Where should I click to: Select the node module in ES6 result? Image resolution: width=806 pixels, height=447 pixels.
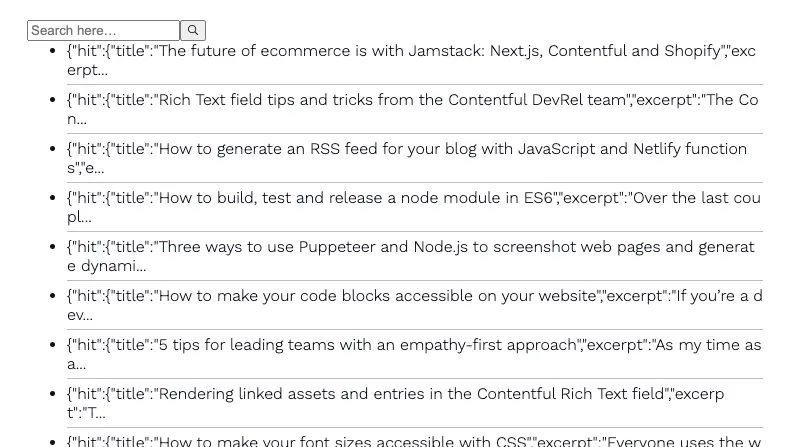pos(415,207)
